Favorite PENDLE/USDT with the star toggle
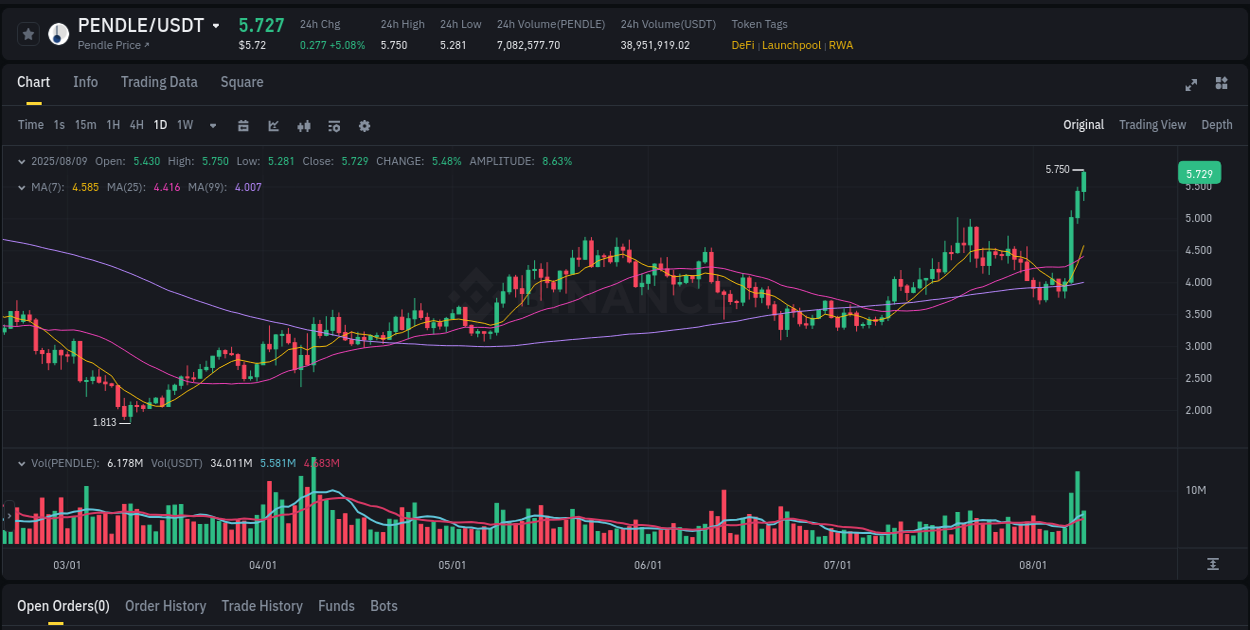 pos(28,33)
